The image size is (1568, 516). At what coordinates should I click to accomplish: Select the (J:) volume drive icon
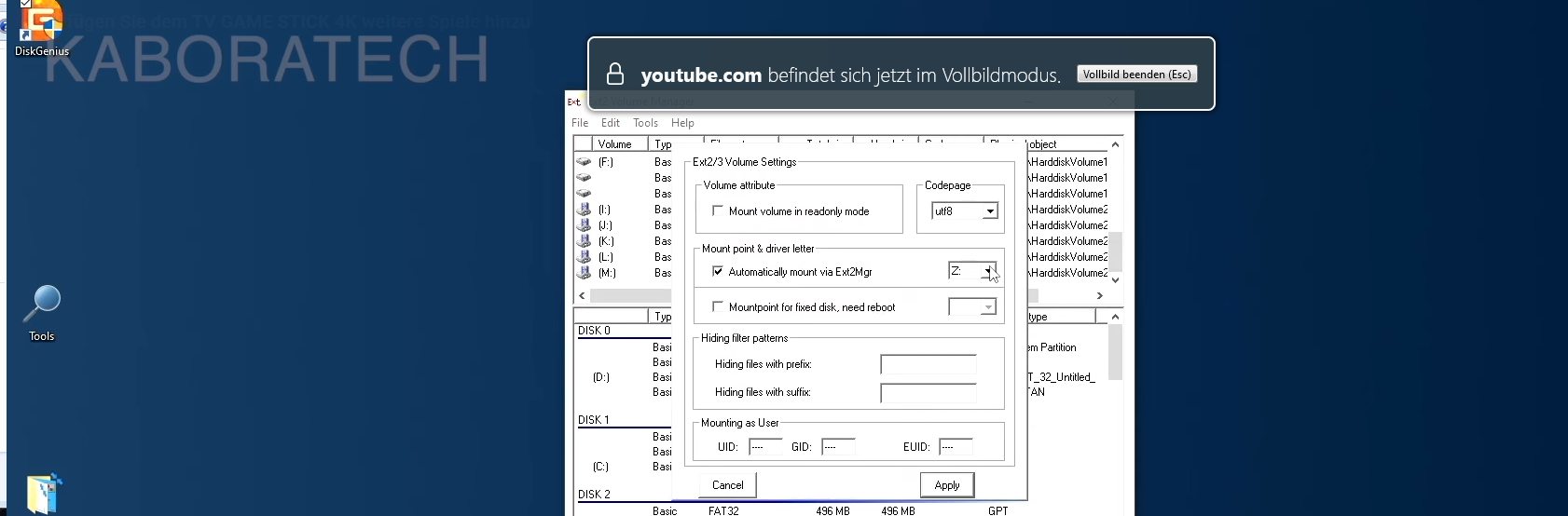[584, 225]
